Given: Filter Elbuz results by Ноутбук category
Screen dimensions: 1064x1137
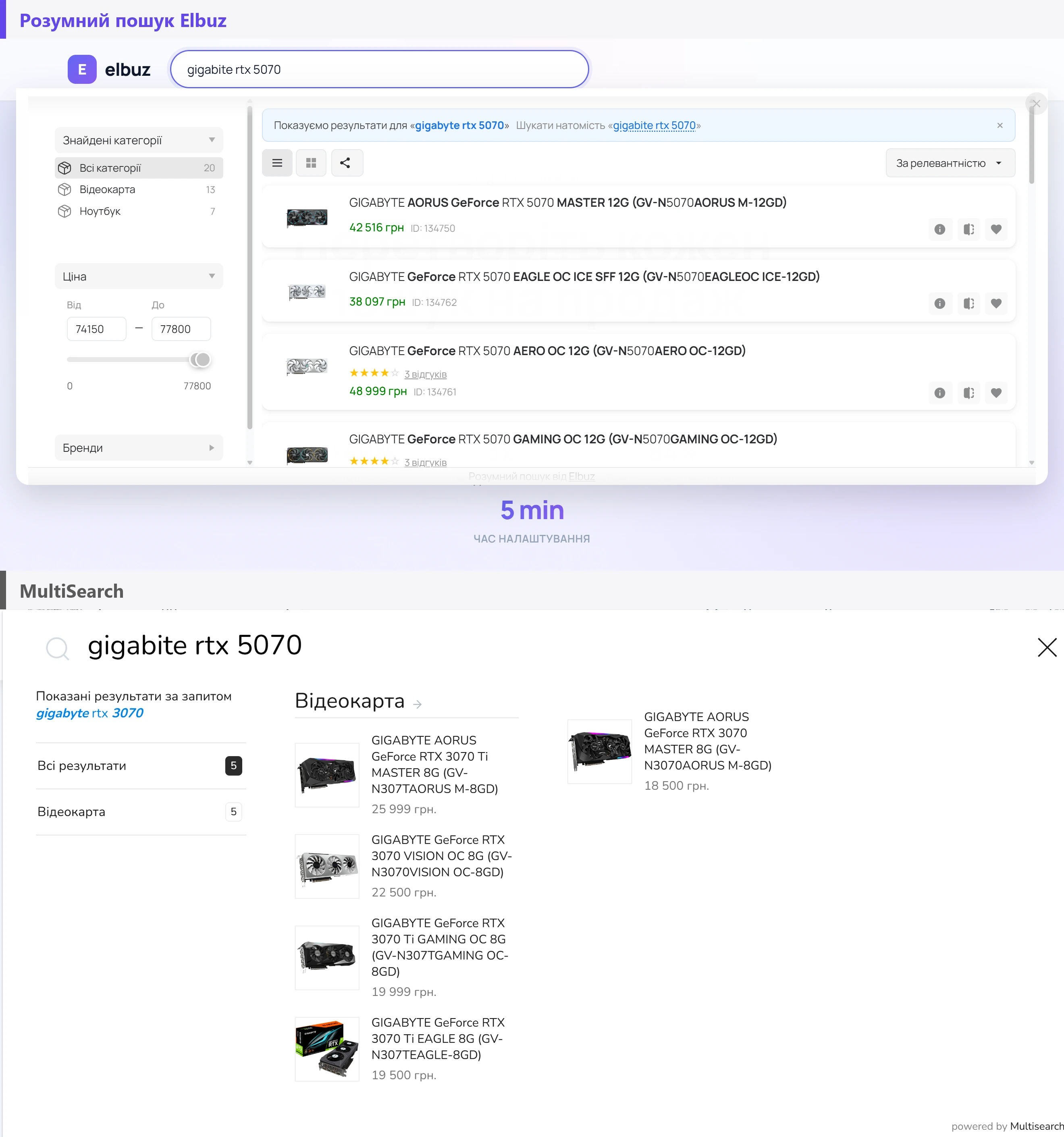Looking at the screenshot, I should pos(139,211).
